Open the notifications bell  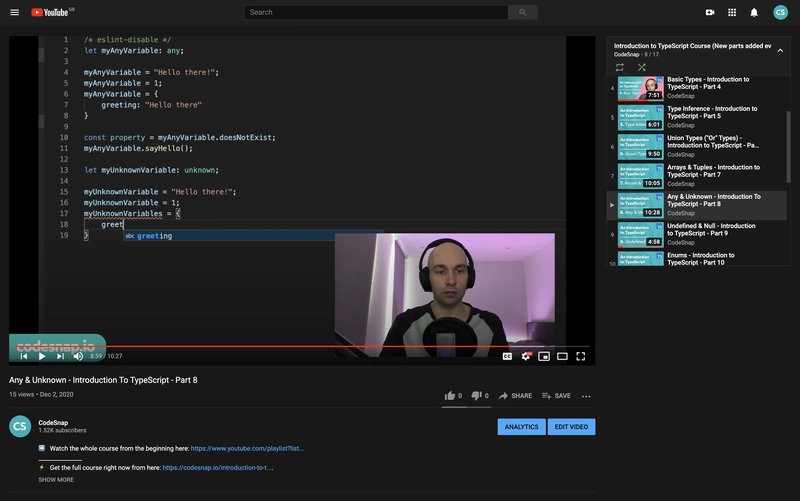754,12
